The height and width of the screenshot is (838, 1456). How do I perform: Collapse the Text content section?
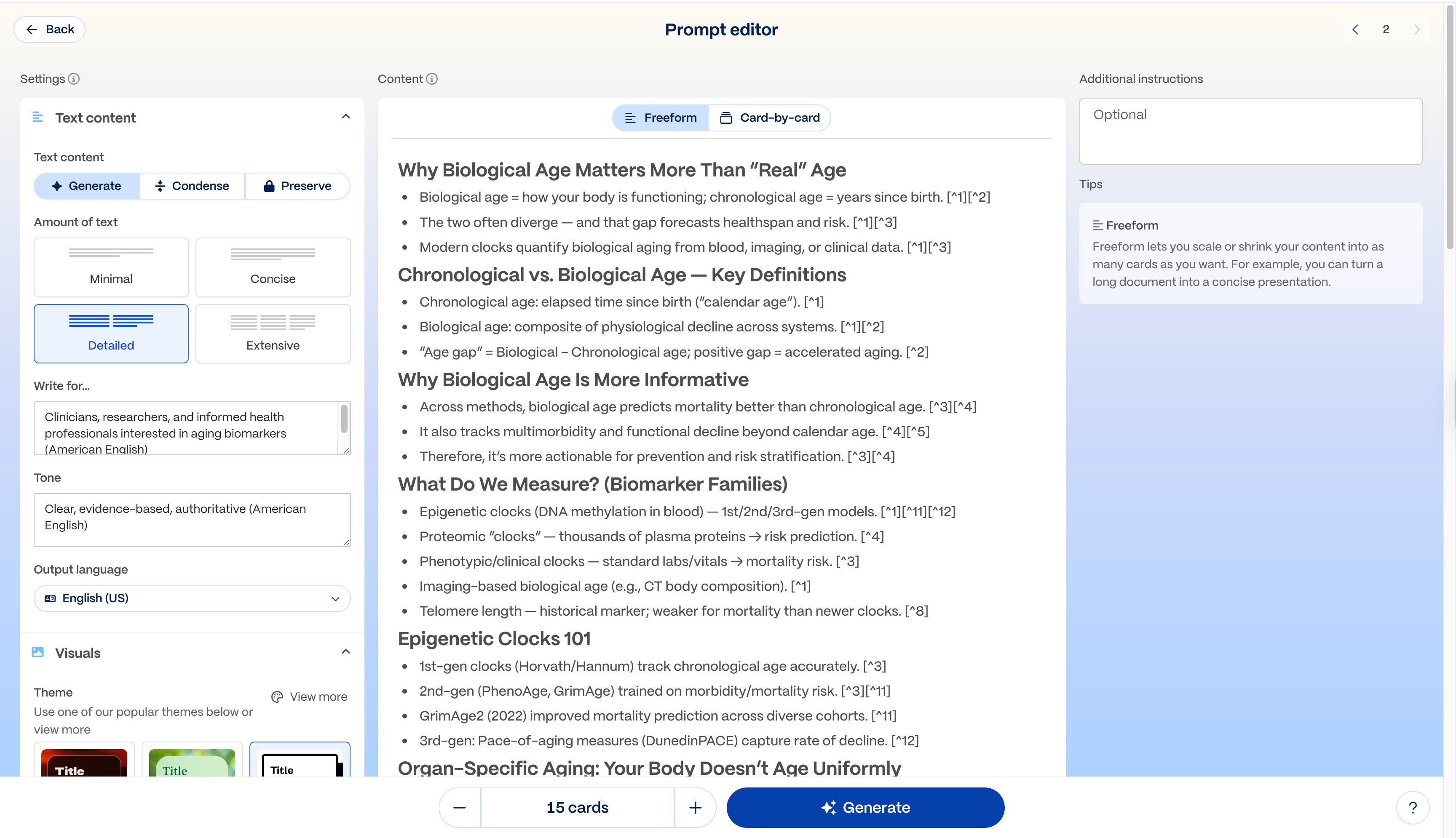[x=345, y=117]
